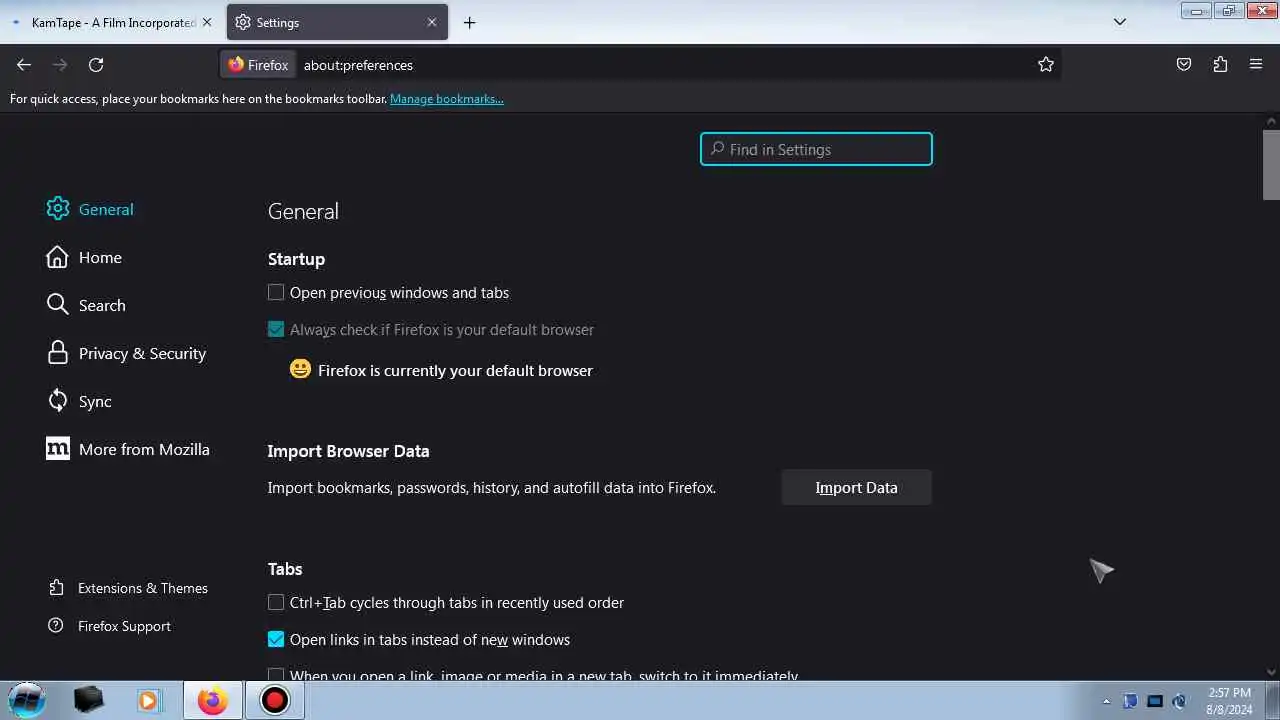
Task: Click the Import Data button
Action: click(857, 488)
